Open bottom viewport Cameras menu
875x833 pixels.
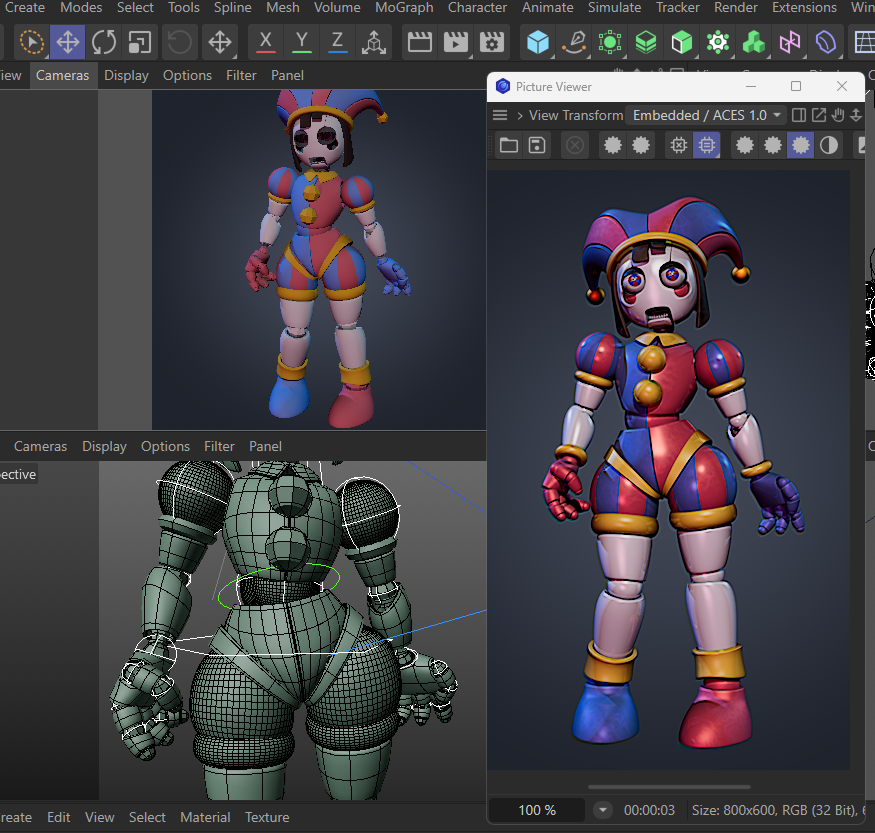coord(40,446)
